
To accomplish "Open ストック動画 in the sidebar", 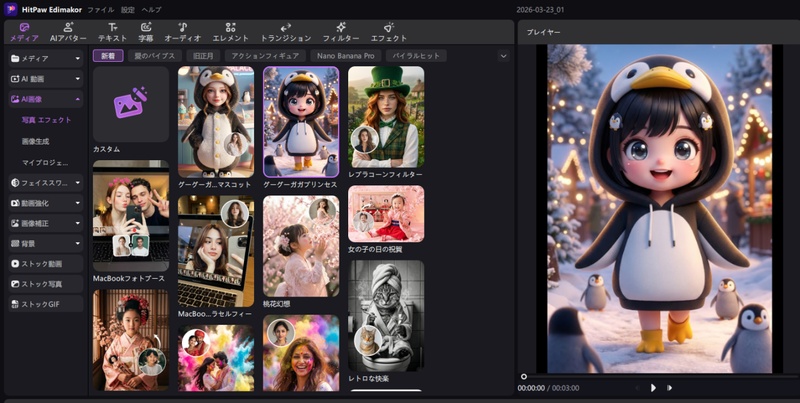I will [x=45, y=264].
